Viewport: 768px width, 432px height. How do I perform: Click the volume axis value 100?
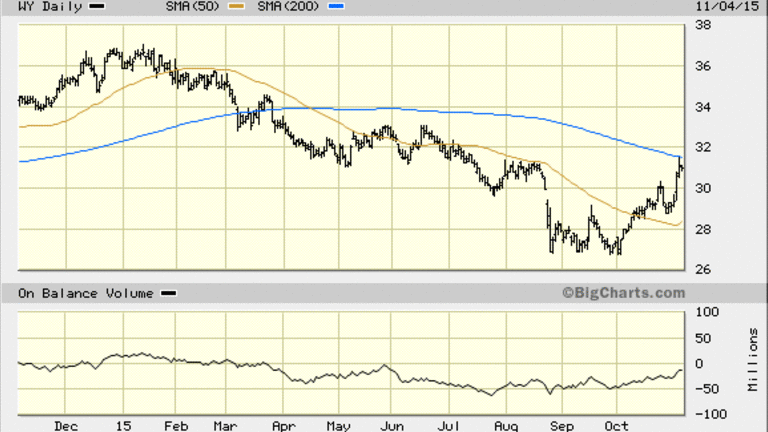[707, 312]
